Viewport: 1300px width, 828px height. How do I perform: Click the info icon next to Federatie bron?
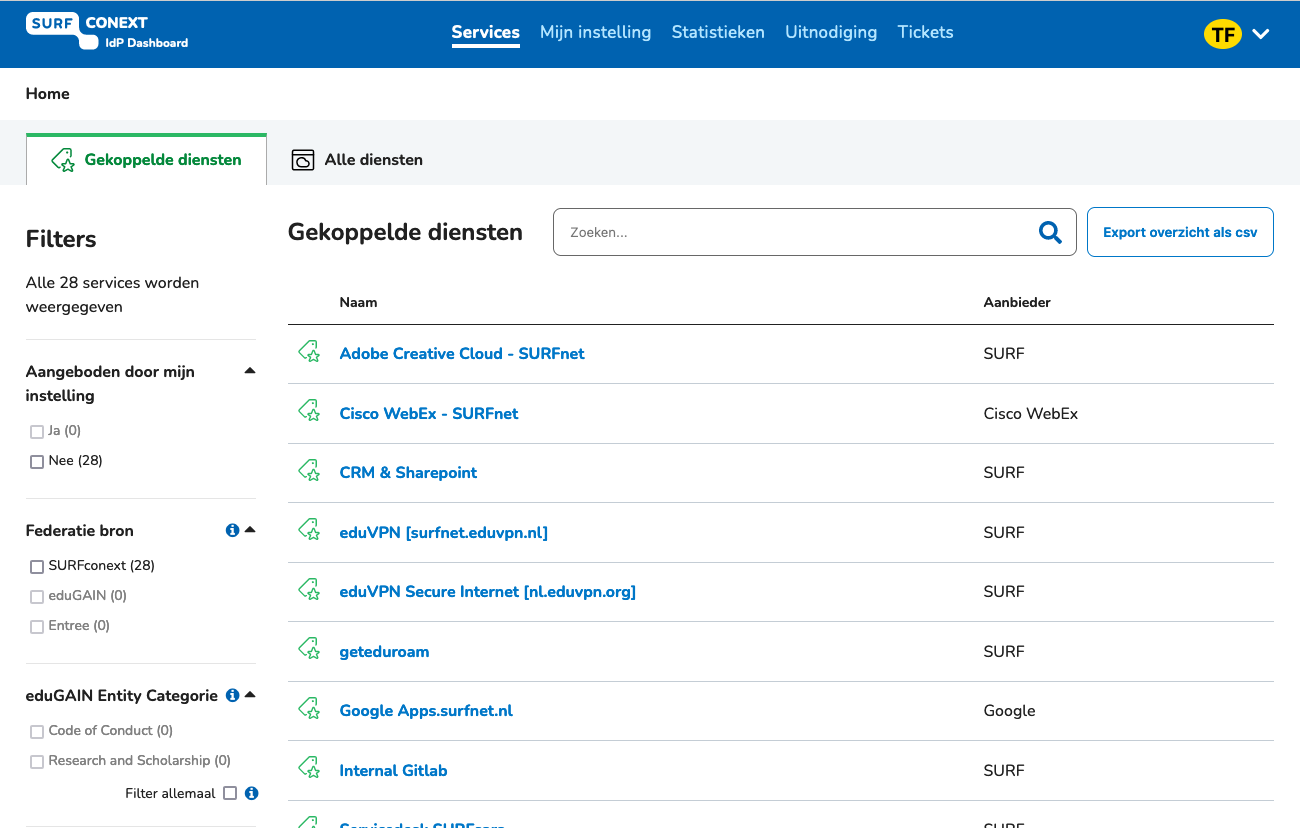click(x=232, y=530)
